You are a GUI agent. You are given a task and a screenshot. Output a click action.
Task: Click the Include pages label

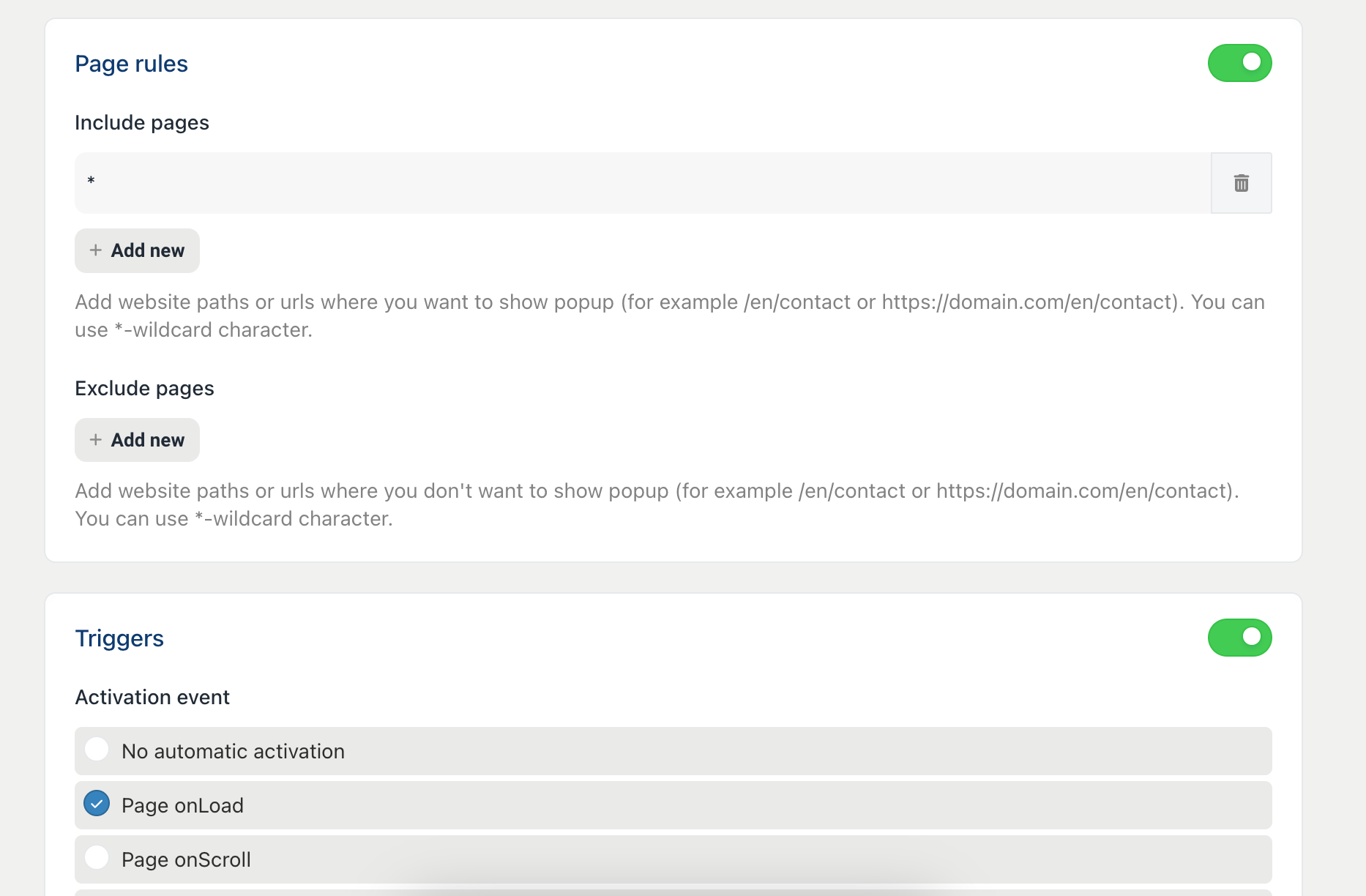pos(142,122)
